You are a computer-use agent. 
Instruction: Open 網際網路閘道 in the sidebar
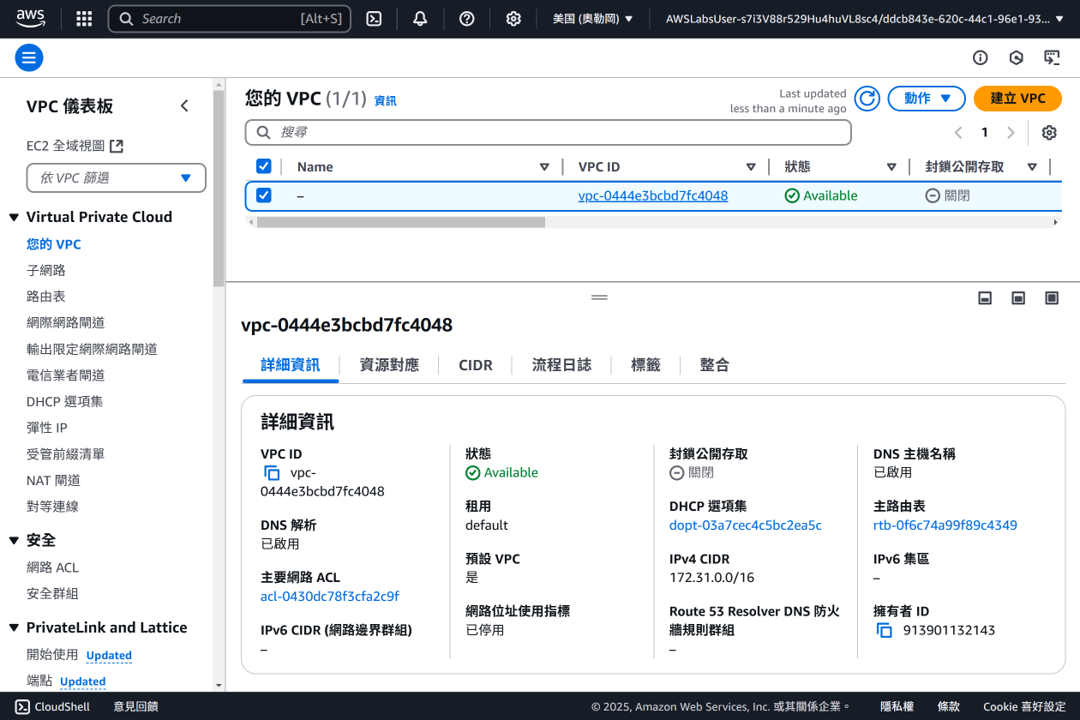(65, 323)
